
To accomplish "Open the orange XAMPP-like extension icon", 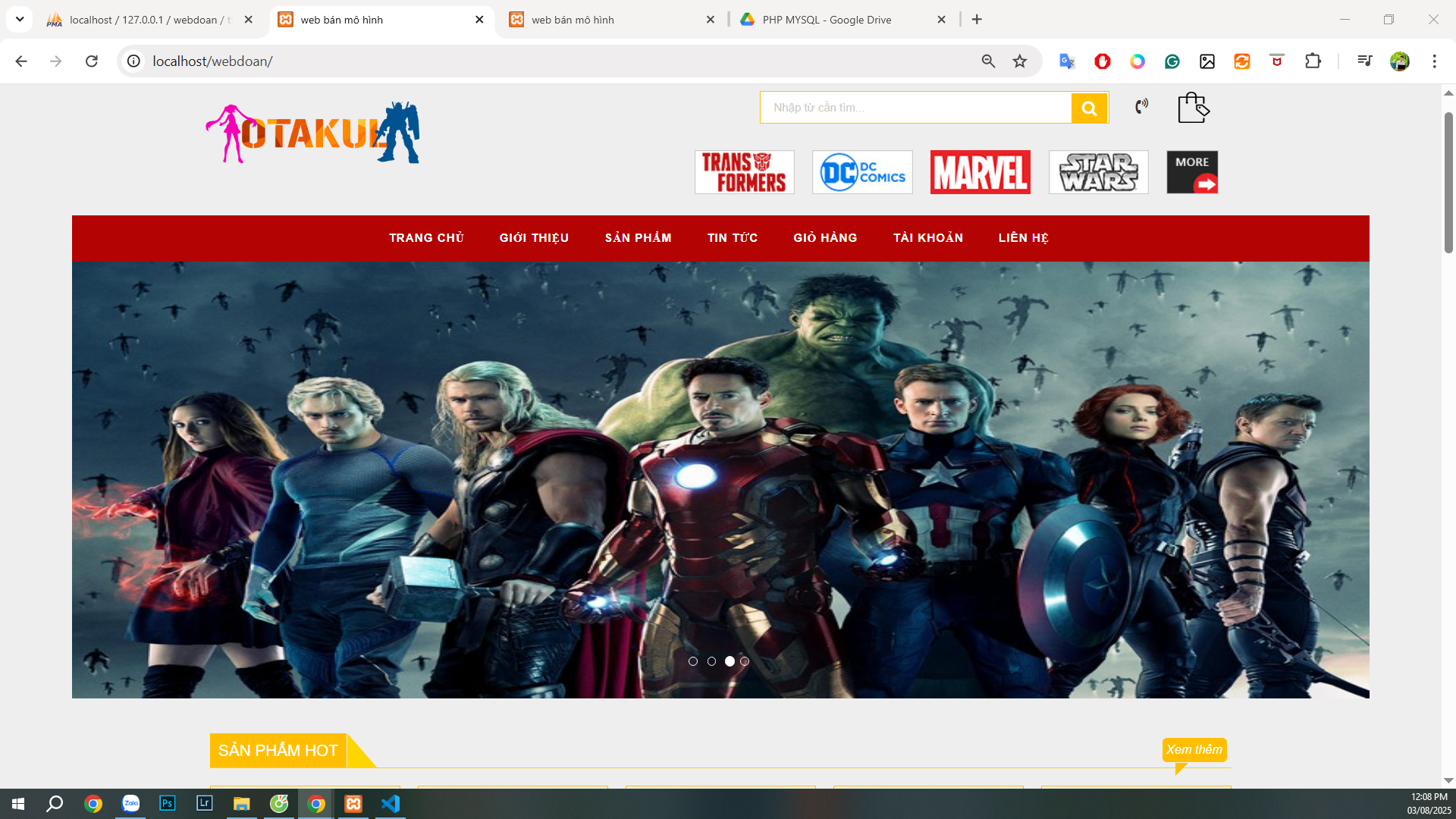I will pos(1242,61).
